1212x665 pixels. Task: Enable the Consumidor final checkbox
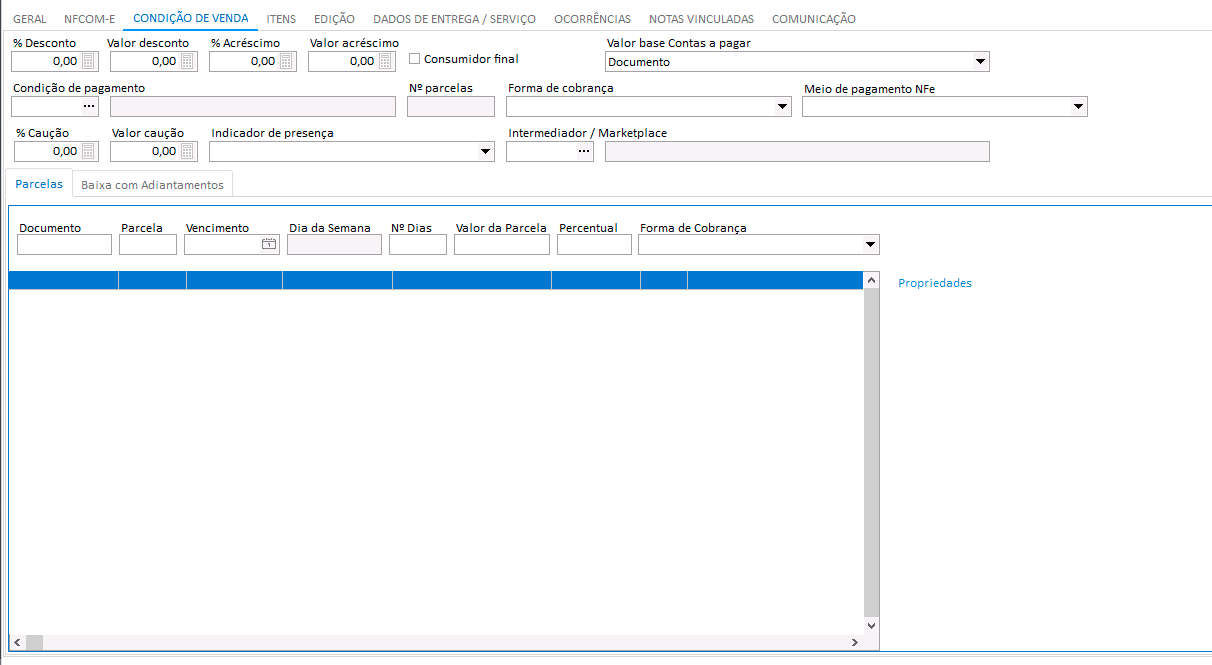[415, 59]
